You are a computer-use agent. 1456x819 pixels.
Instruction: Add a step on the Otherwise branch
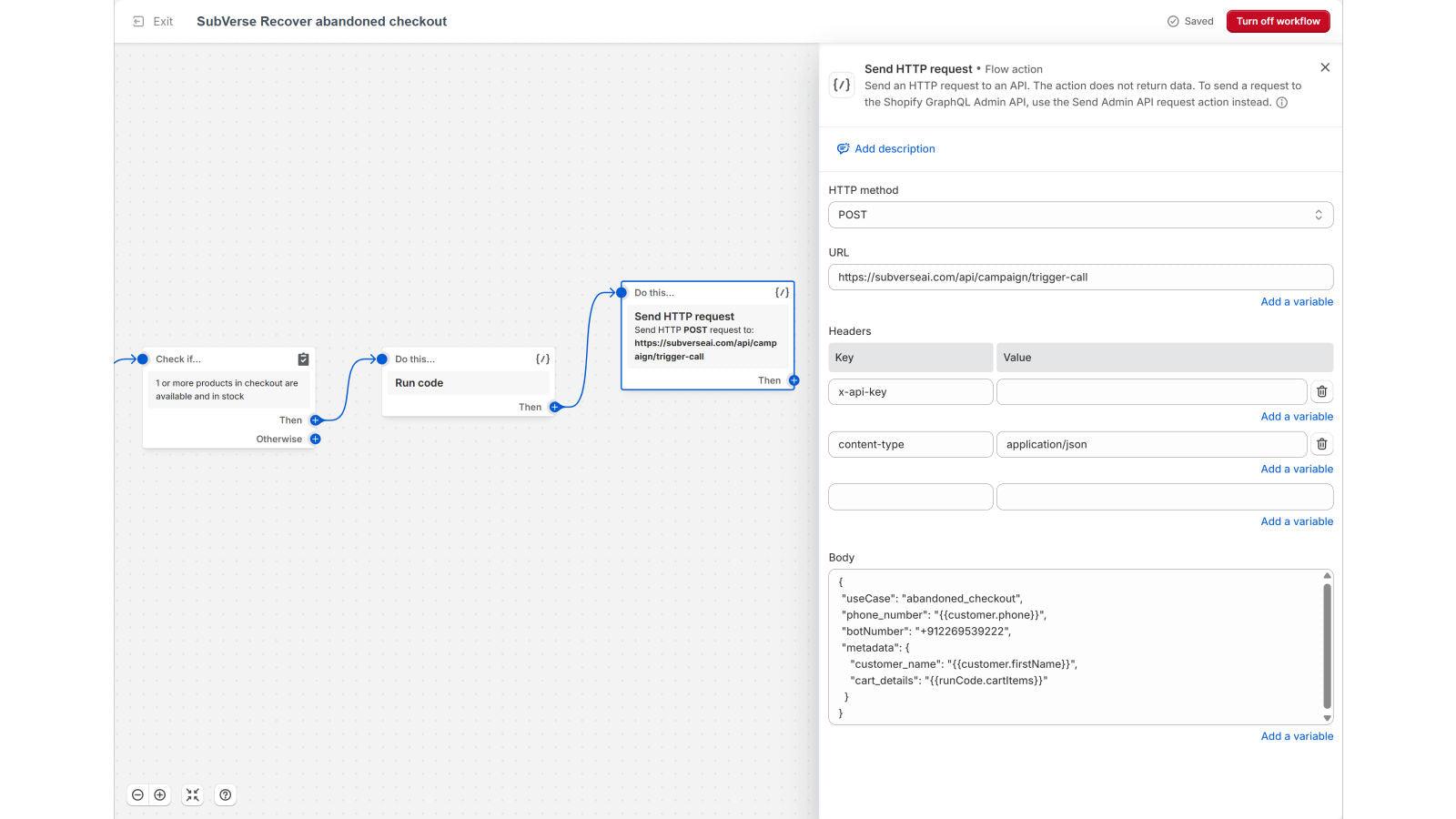tap(315, 439)
